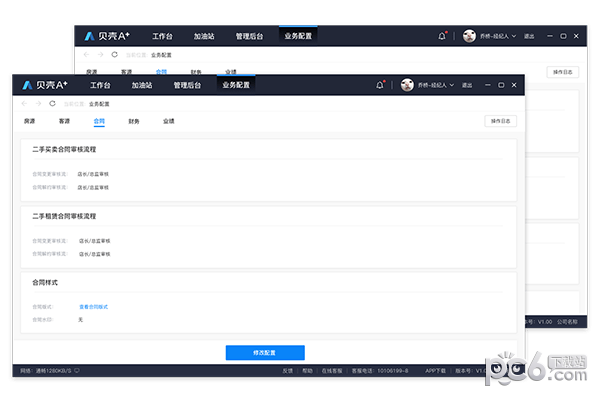This screenshot has width=600, height=398.
Task: Refresh the page in the front window
Action: point(52,104)
